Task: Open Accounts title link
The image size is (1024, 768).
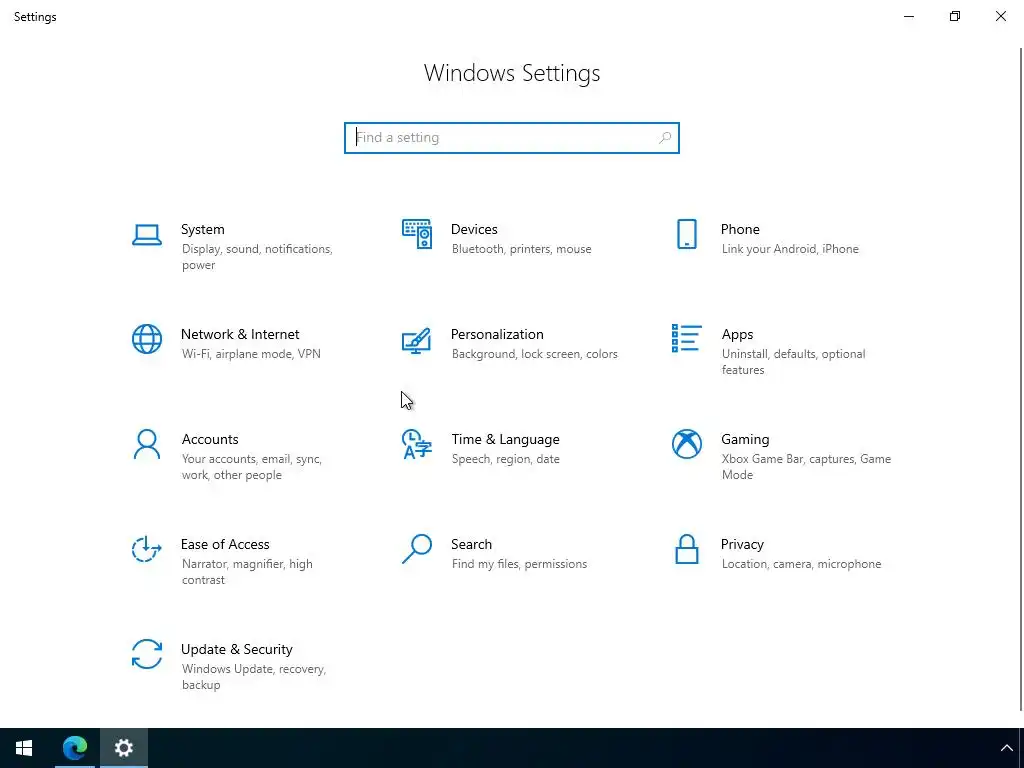Action: tap(210, 440)
